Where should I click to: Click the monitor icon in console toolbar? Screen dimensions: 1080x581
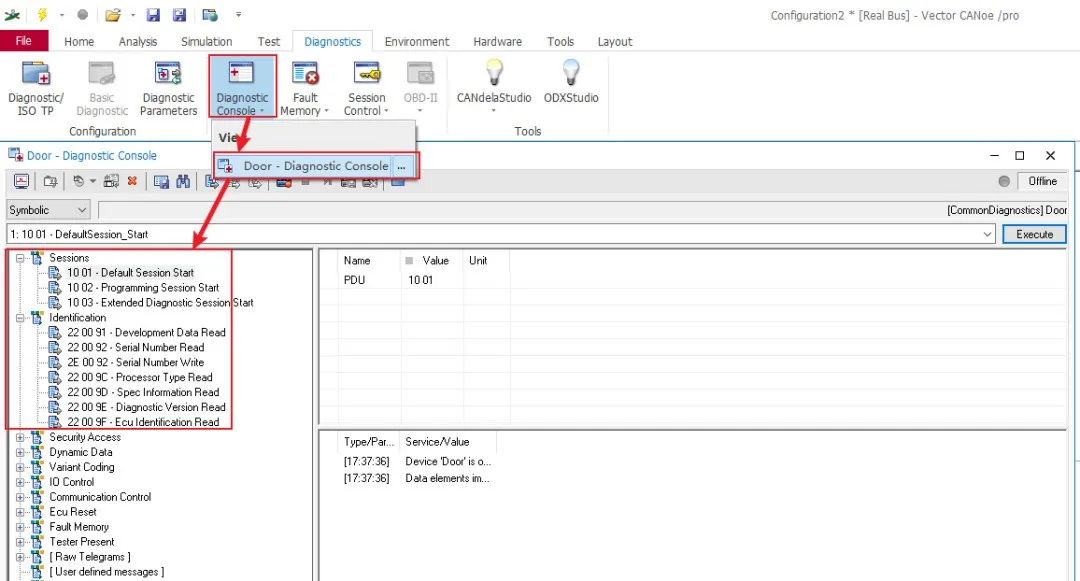pyautogui.click(x=21, y=181)
